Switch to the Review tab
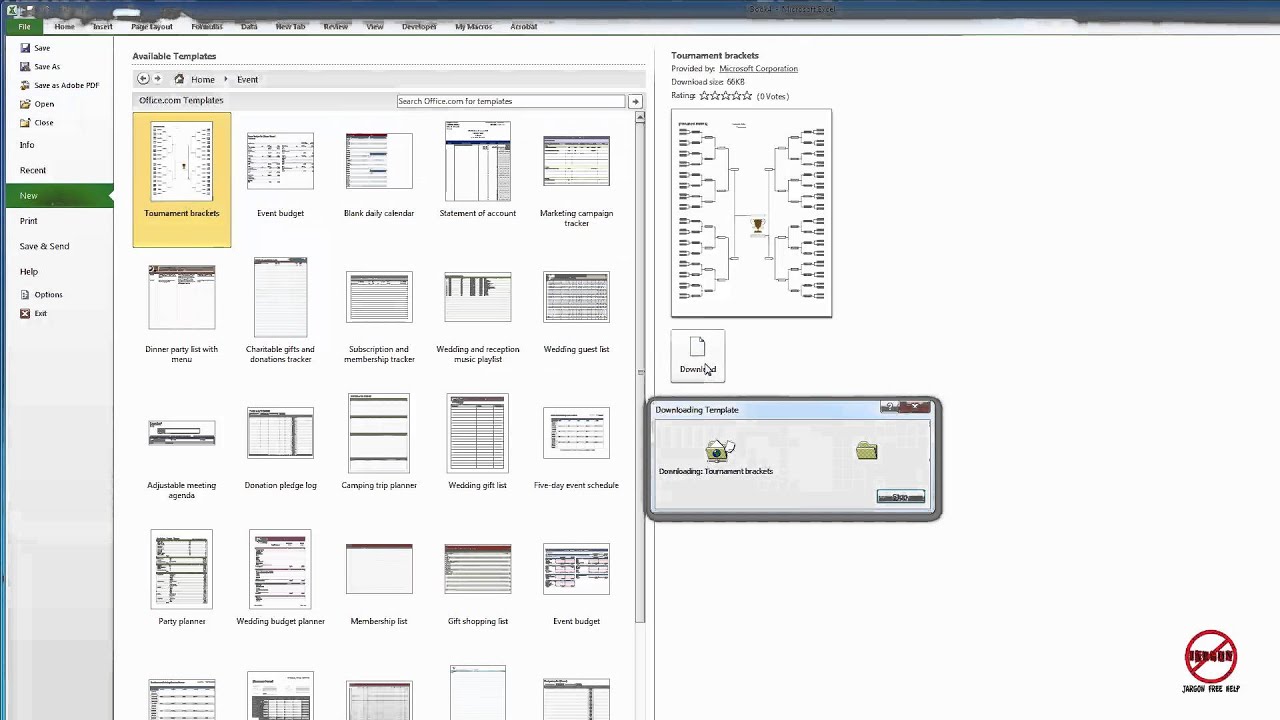 [x=335, y=27]
